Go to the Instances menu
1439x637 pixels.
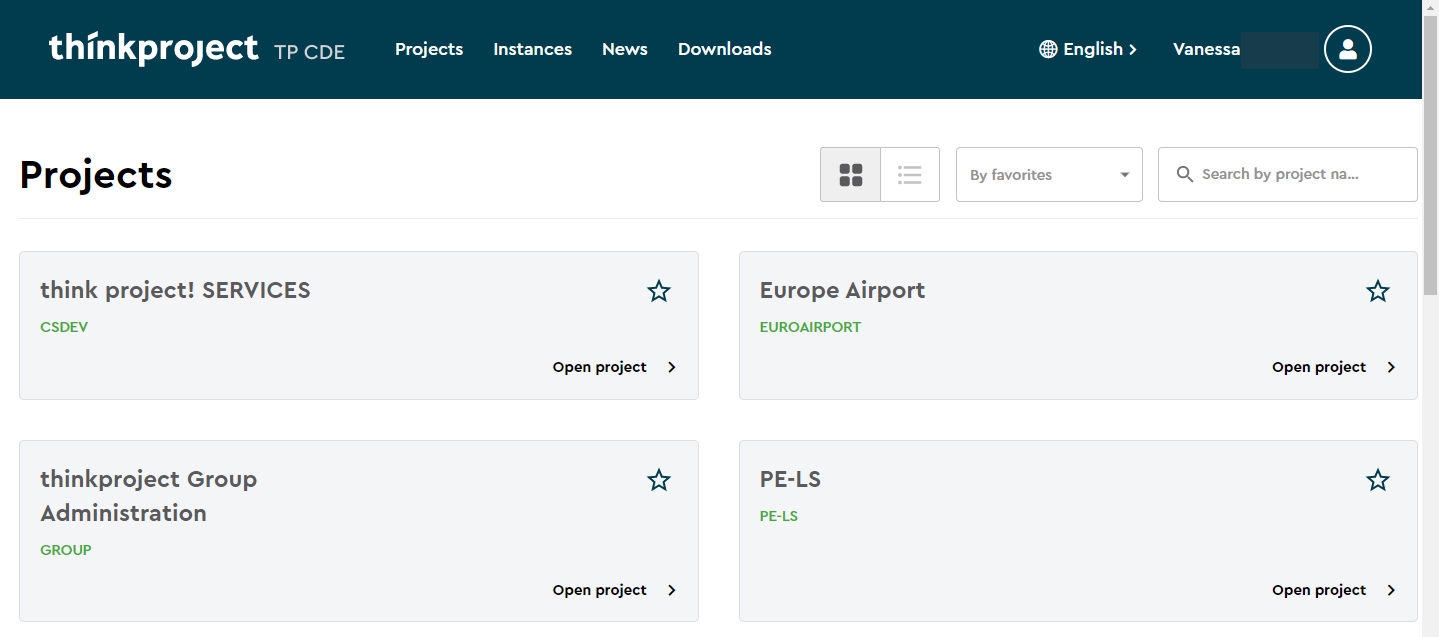point(533,49)
